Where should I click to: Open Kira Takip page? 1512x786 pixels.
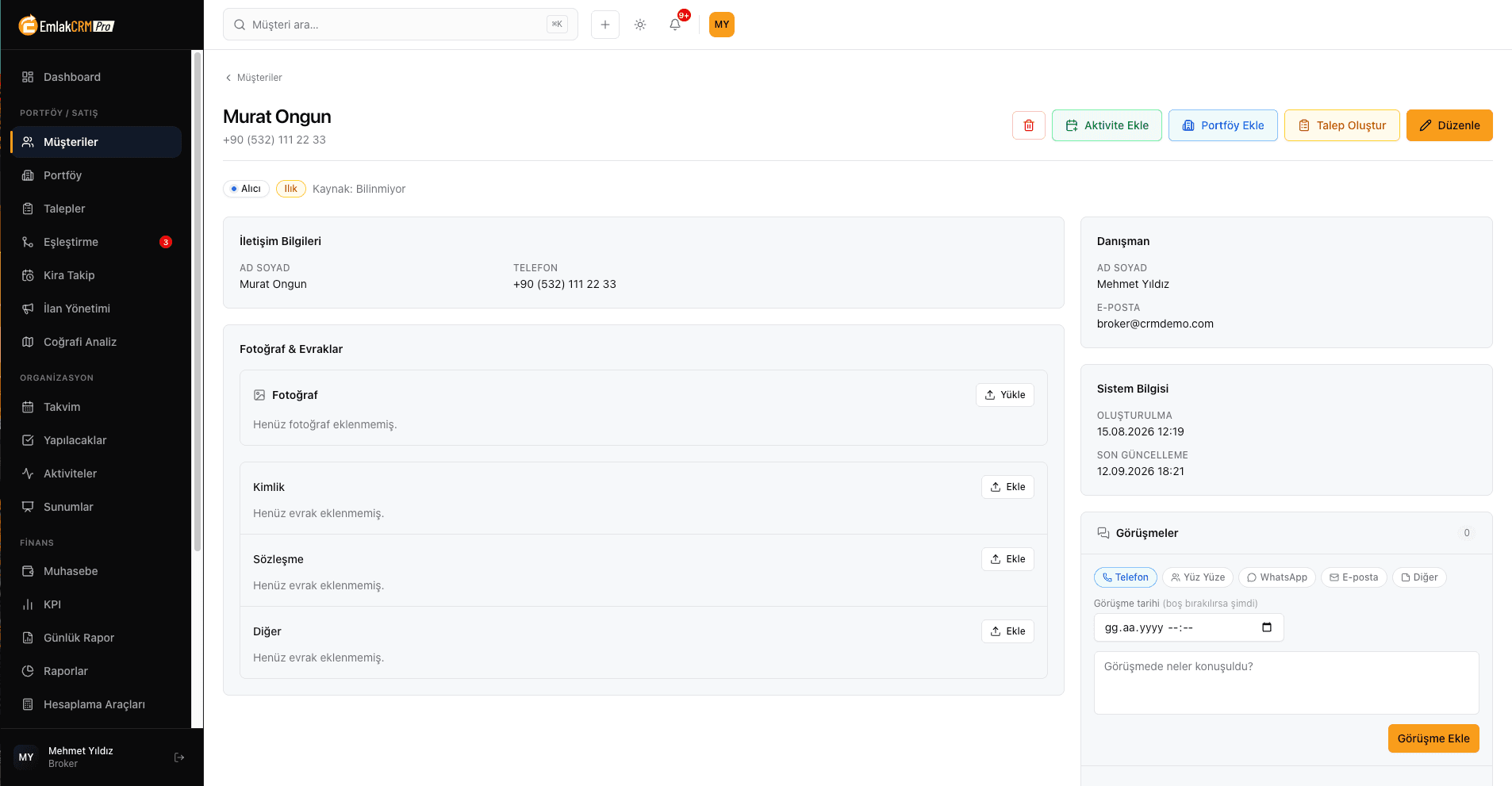pyautogui.click(x=96, y=275)
